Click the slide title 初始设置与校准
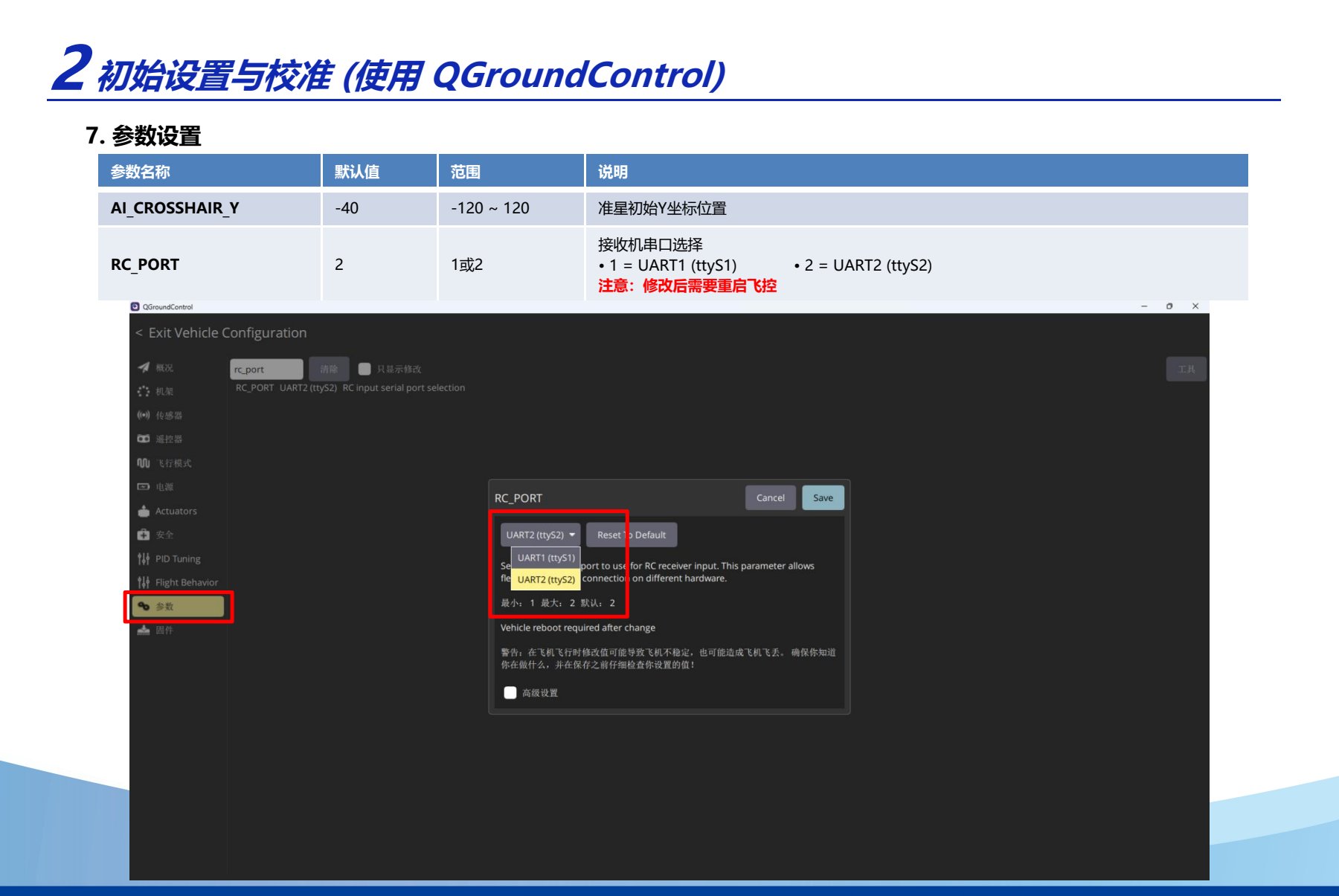 click(216, 75)
